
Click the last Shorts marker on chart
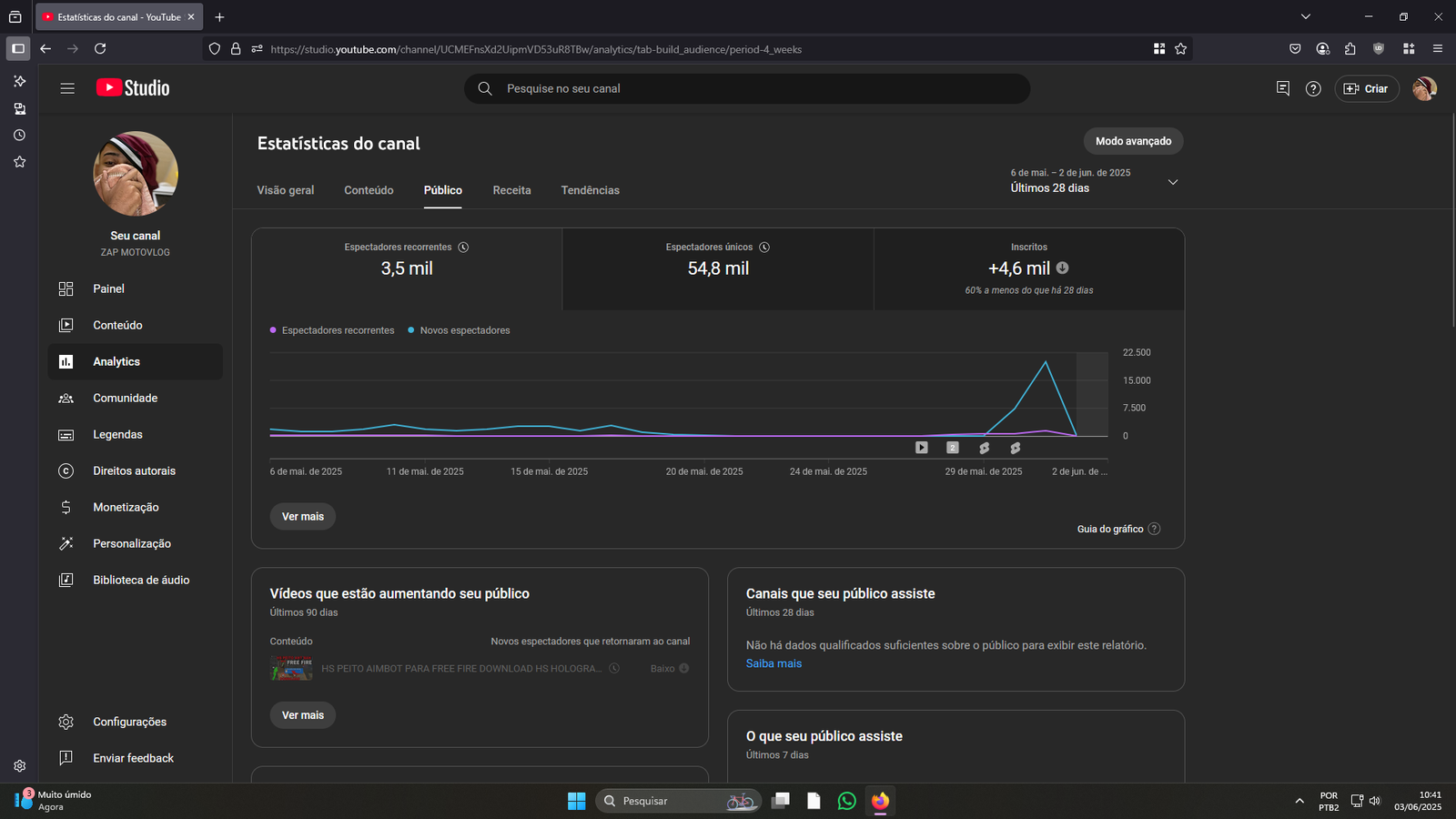click(1015, 448)
